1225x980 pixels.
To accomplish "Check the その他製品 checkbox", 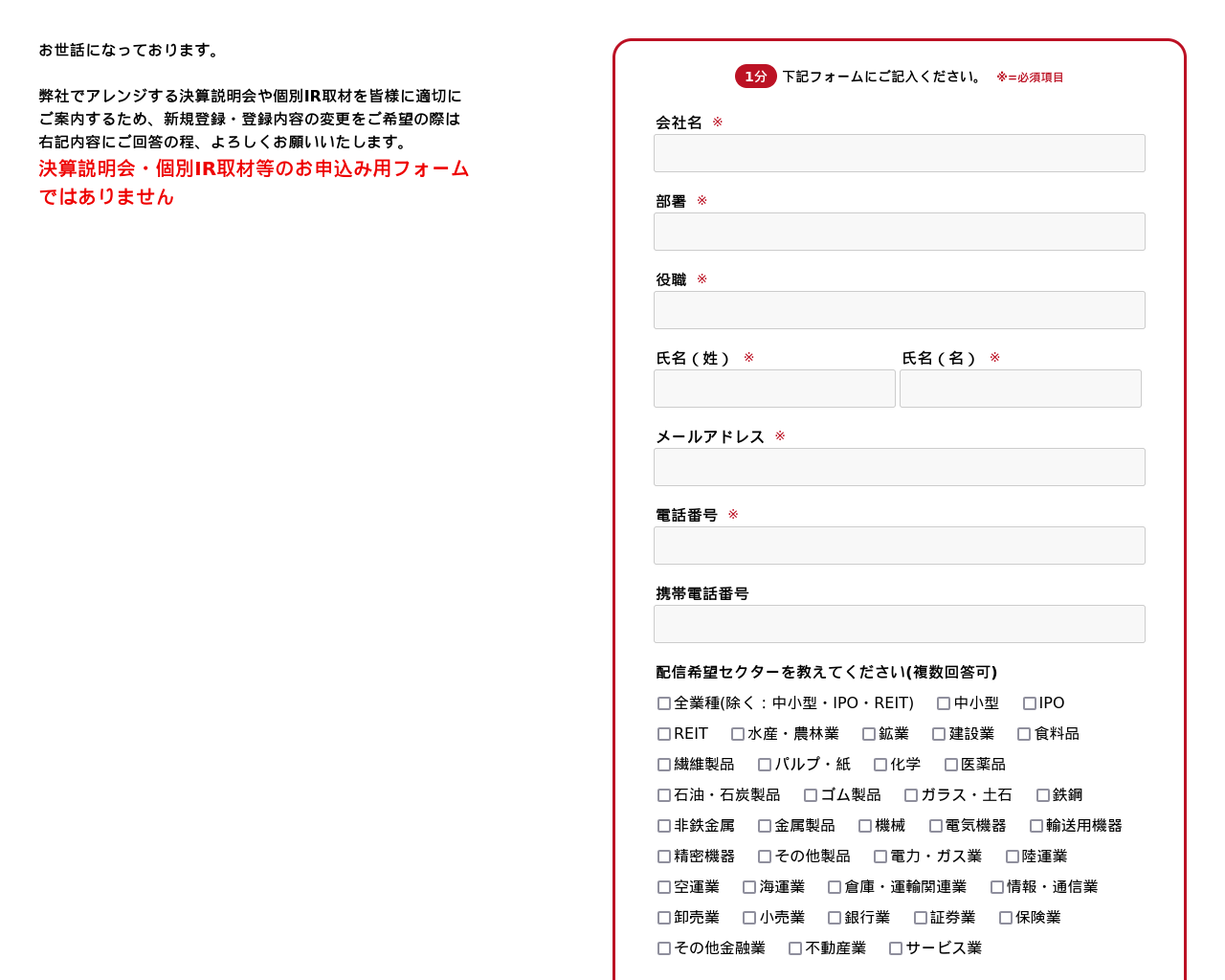I will click(765, 857).
